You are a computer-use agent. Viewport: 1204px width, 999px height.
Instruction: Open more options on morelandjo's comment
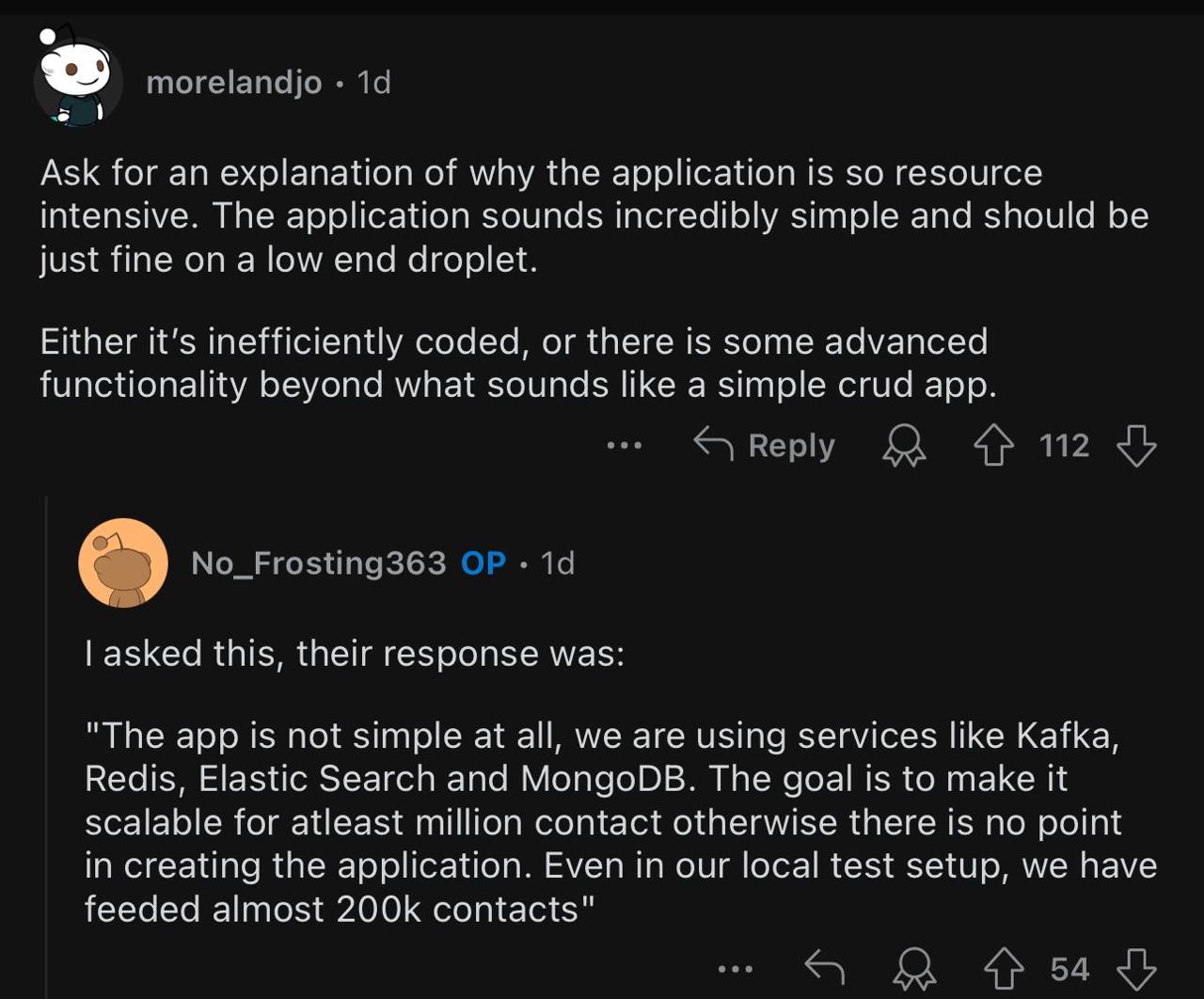pyautogui.click(x=624, y=446)
